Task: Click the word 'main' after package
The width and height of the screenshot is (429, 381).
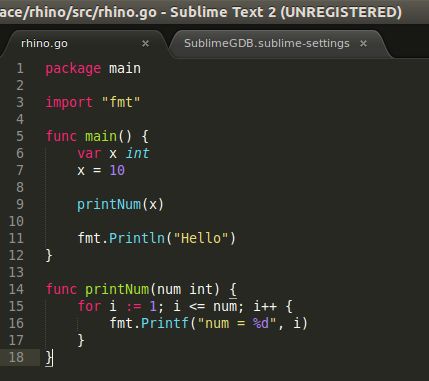Action: [125, 68]
